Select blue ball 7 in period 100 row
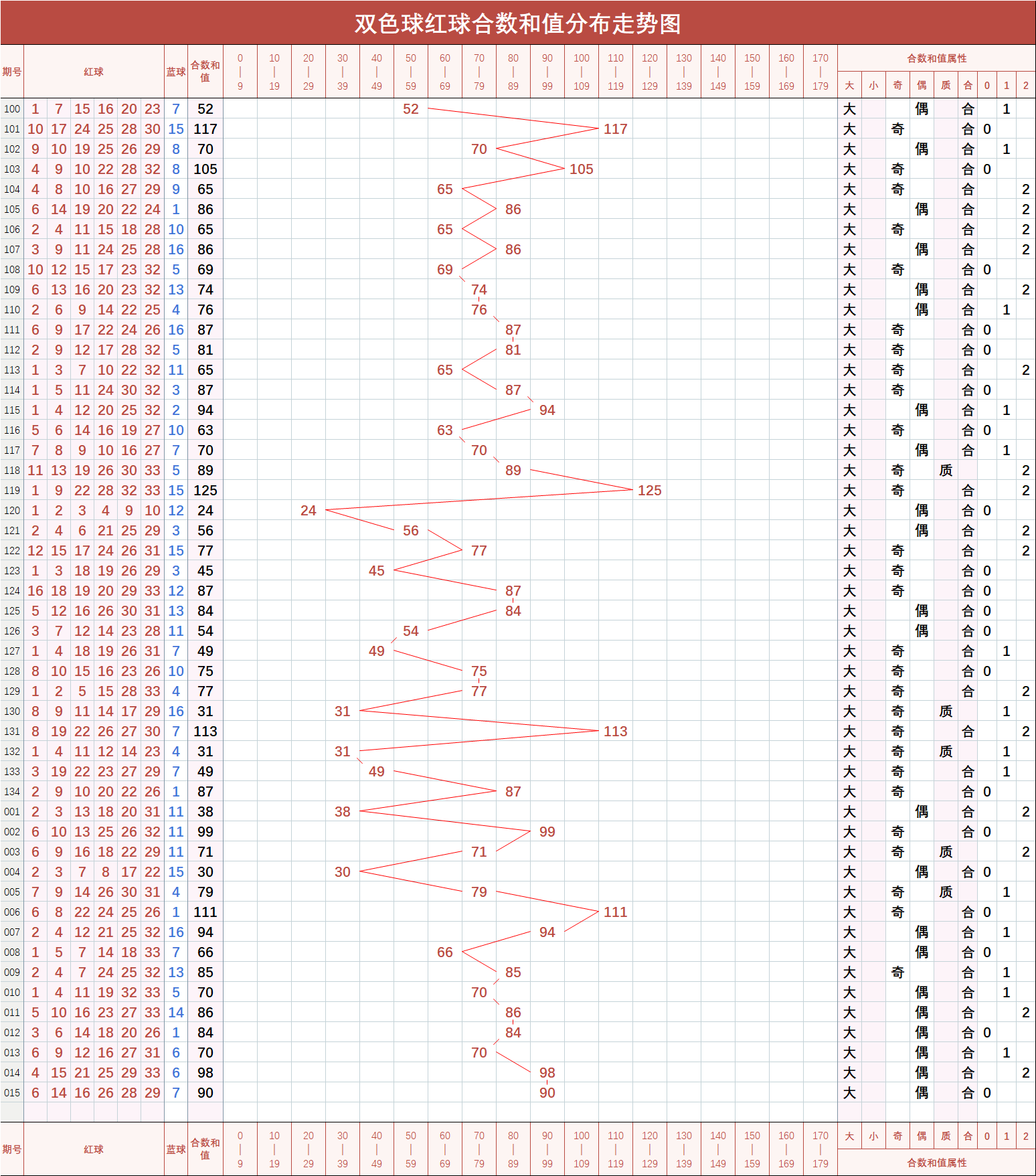Image resolution: width=1036 pixels, height=1176 pixels. coord(175,108)
